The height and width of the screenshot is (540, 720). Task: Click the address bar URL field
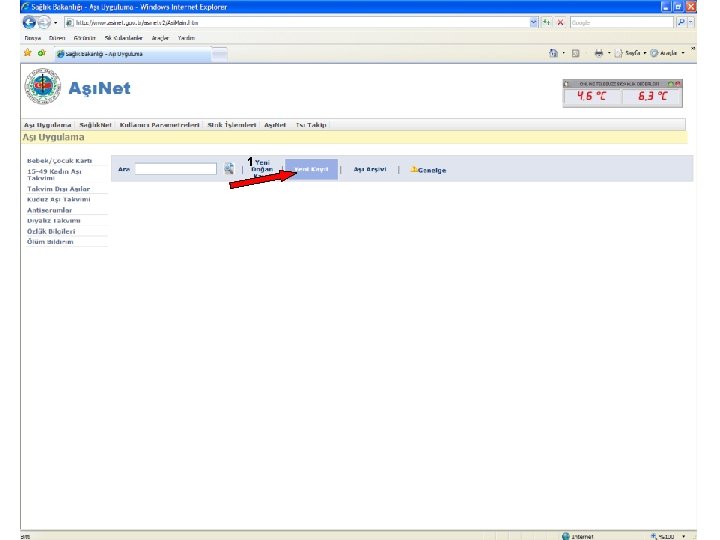click(x=297, y=22)
